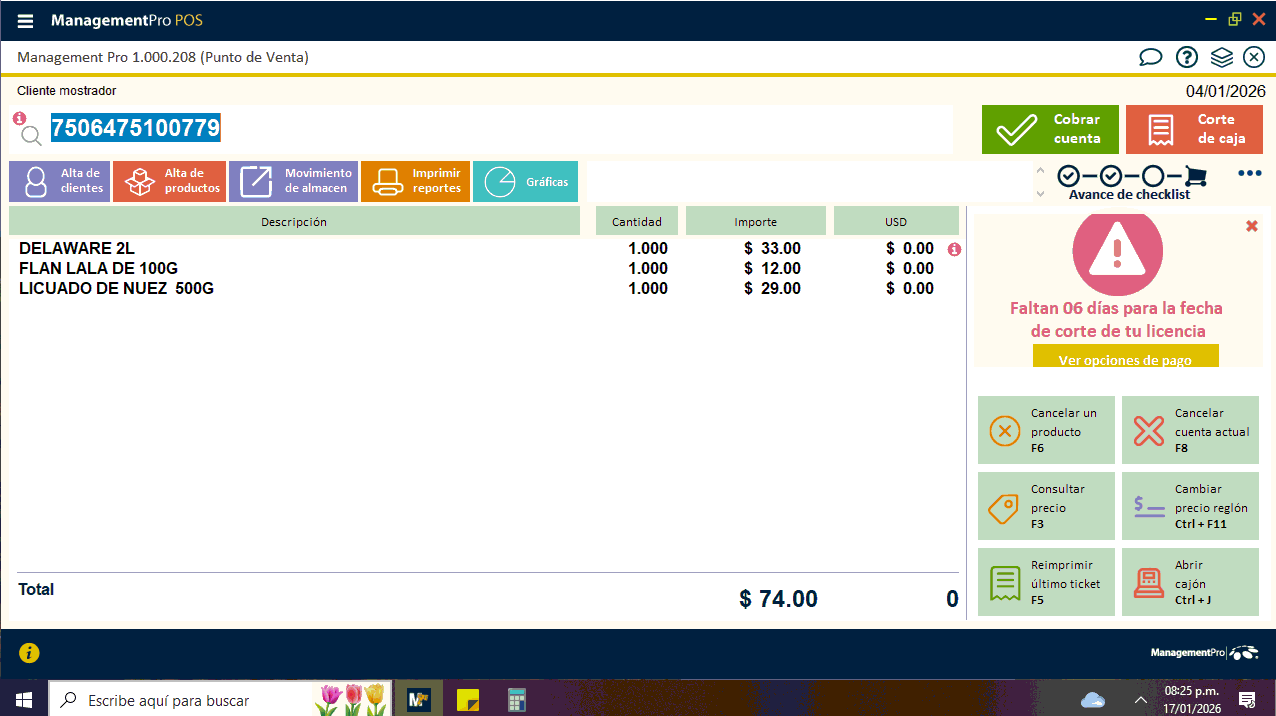Click the chat bubble icon
This screenshot has height=716, width=1276.
1150,57
